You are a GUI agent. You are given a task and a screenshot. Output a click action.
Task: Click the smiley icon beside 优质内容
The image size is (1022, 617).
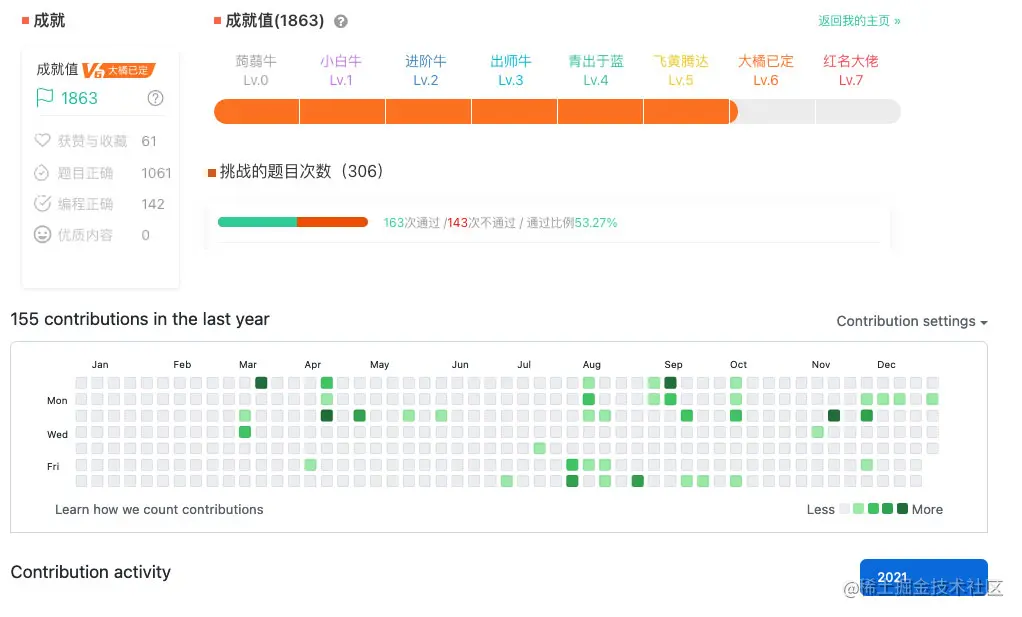coord(42,235)
